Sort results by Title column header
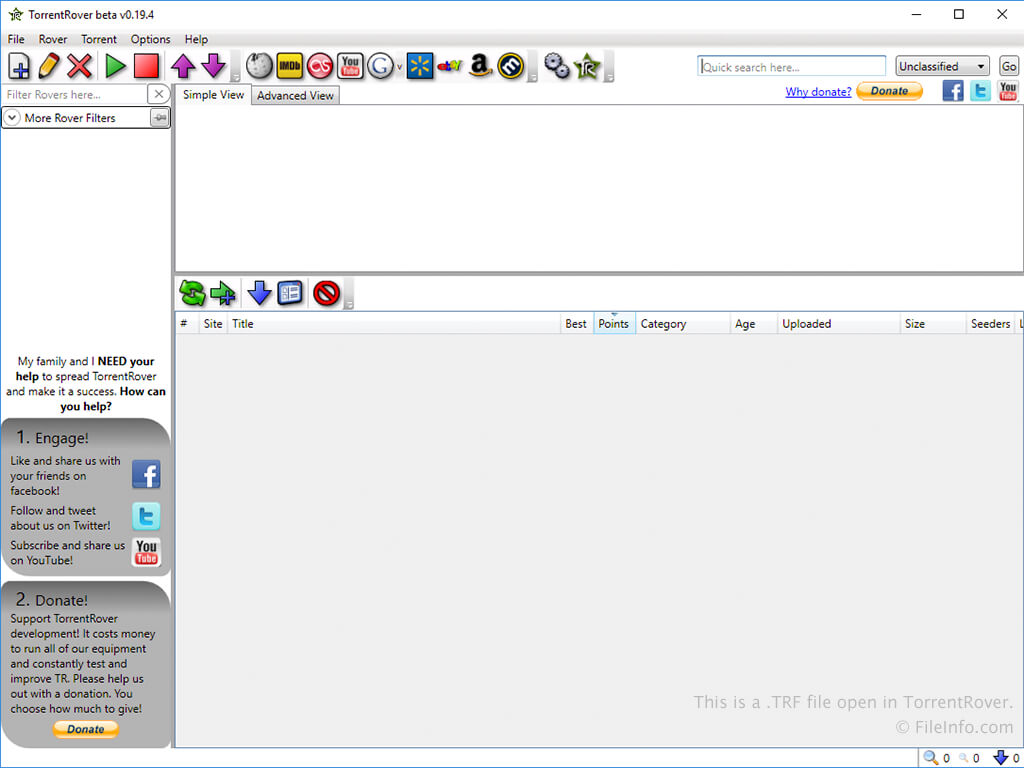The image size is (1024, 768). [394, 323]
